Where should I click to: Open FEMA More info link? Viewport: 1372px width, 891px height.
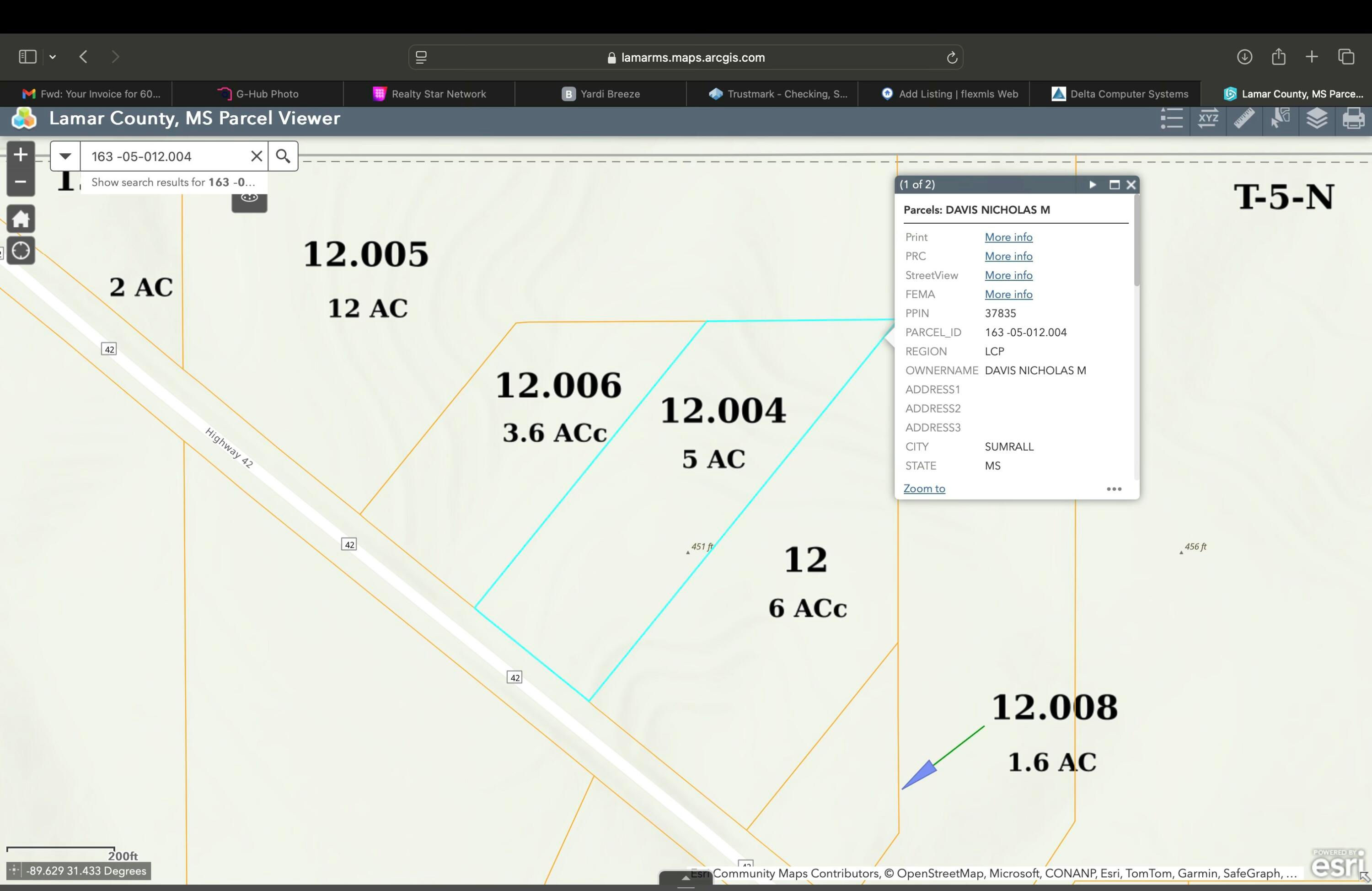point(1008,294)
